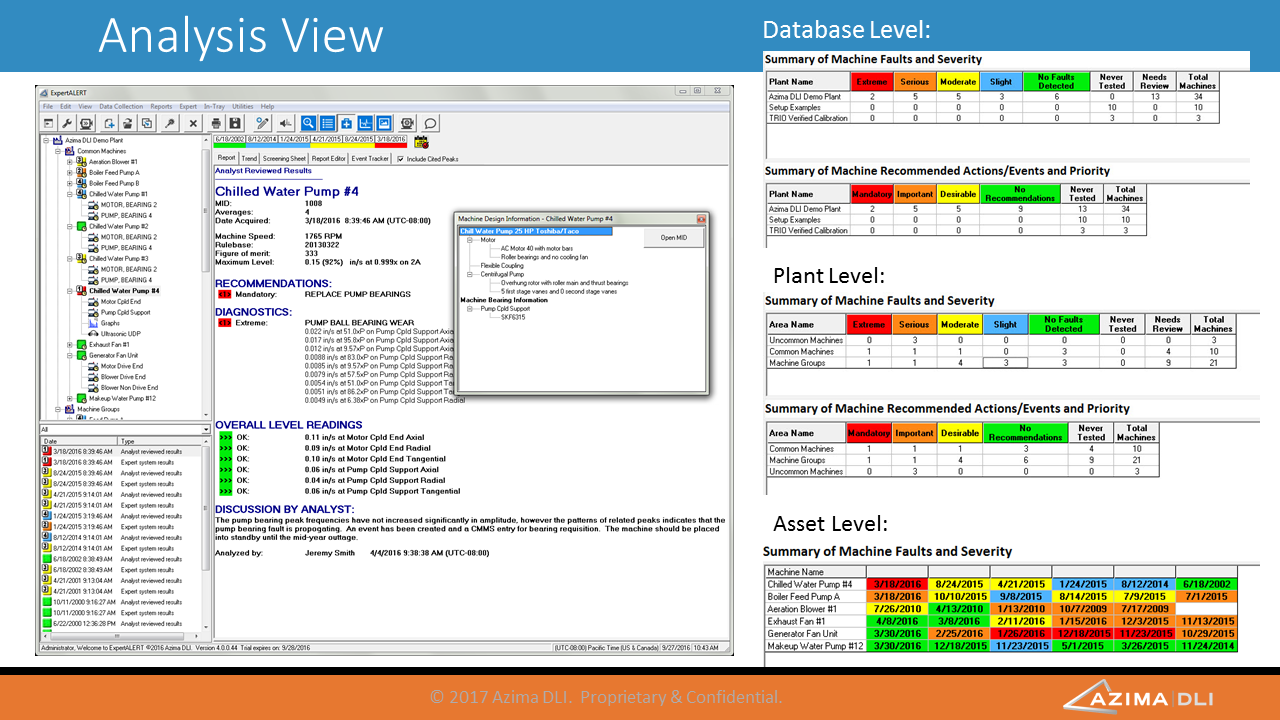Click the blue list view toolbar icon
This screenshot has height=720, width=1280.
tap(327, 123)
